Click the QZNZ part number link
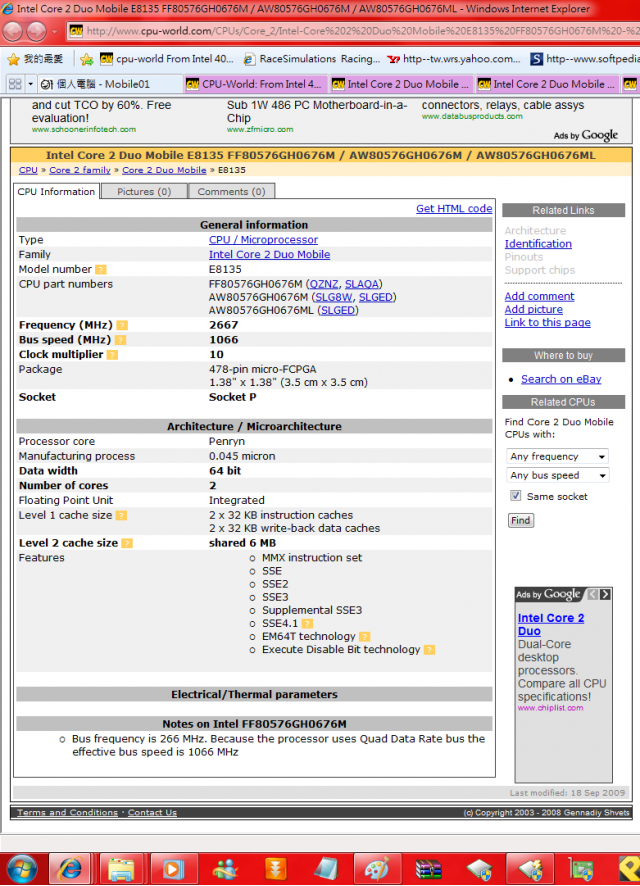Image resolution: width=640 pixels, height=886 pixels. [324, 284]
